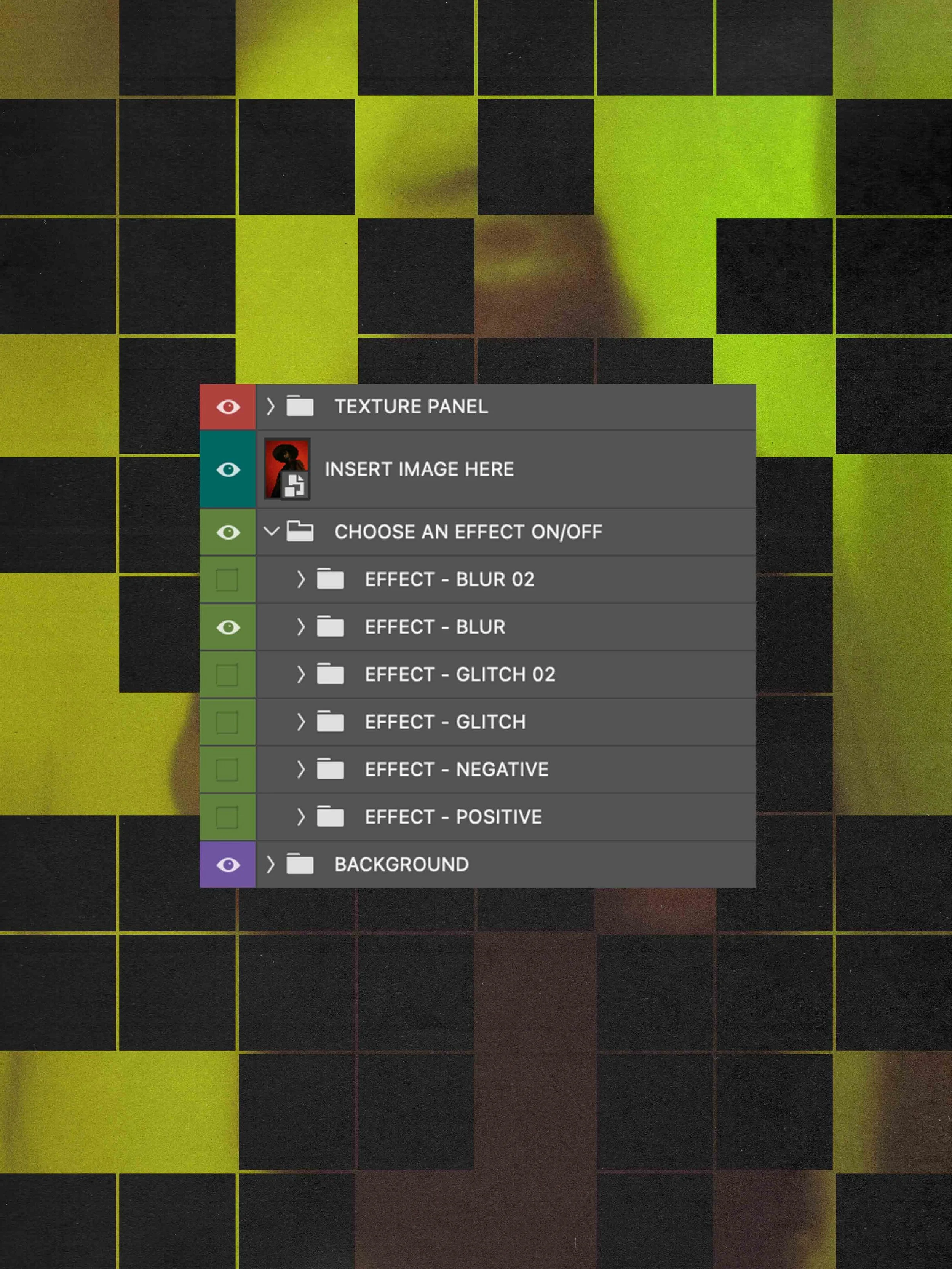
Task: Click the EFFECT - BLUR 02 folder icon
Action: (x=331, y=578)
